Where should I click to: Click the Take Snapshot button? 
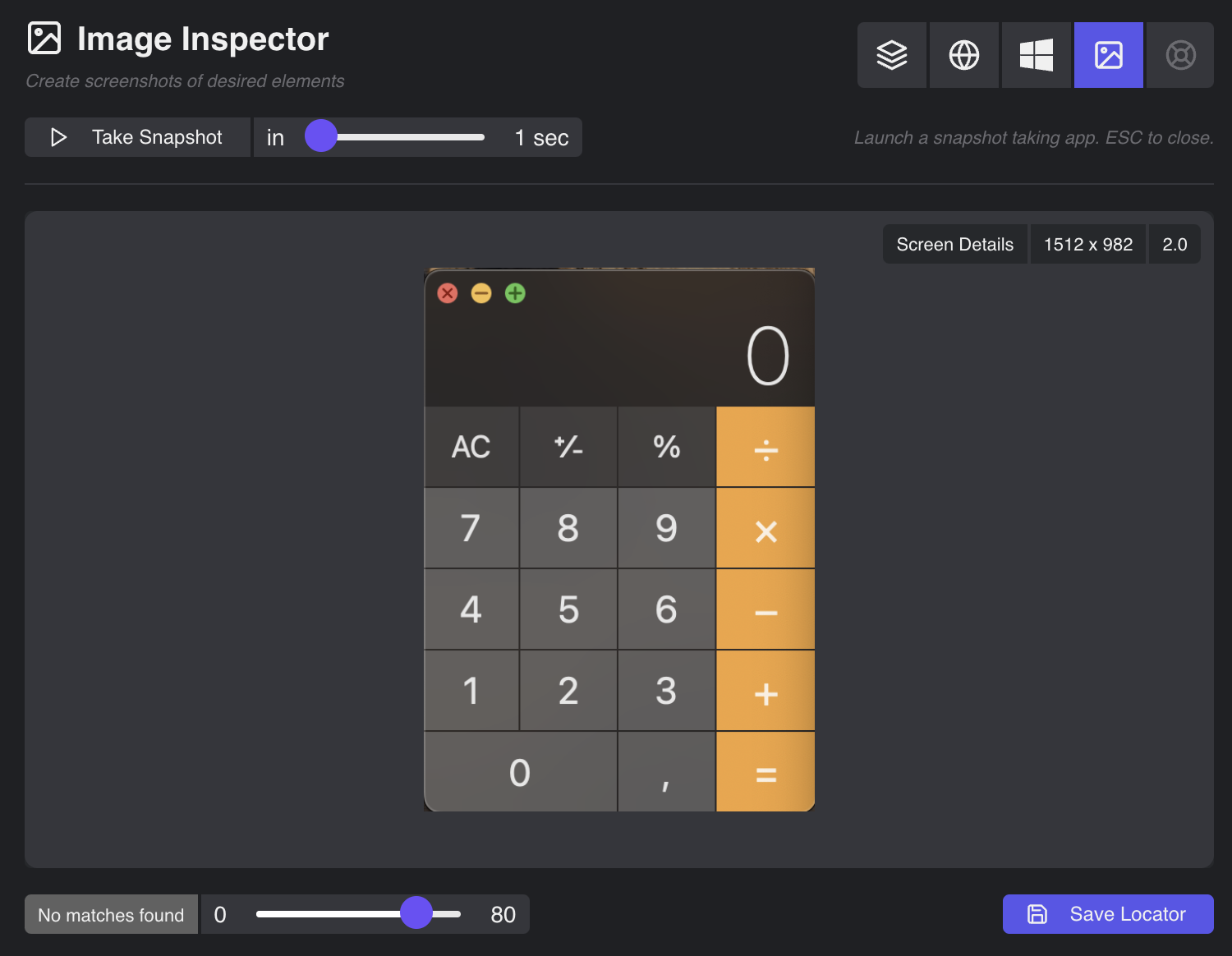[x=137, y=137]
